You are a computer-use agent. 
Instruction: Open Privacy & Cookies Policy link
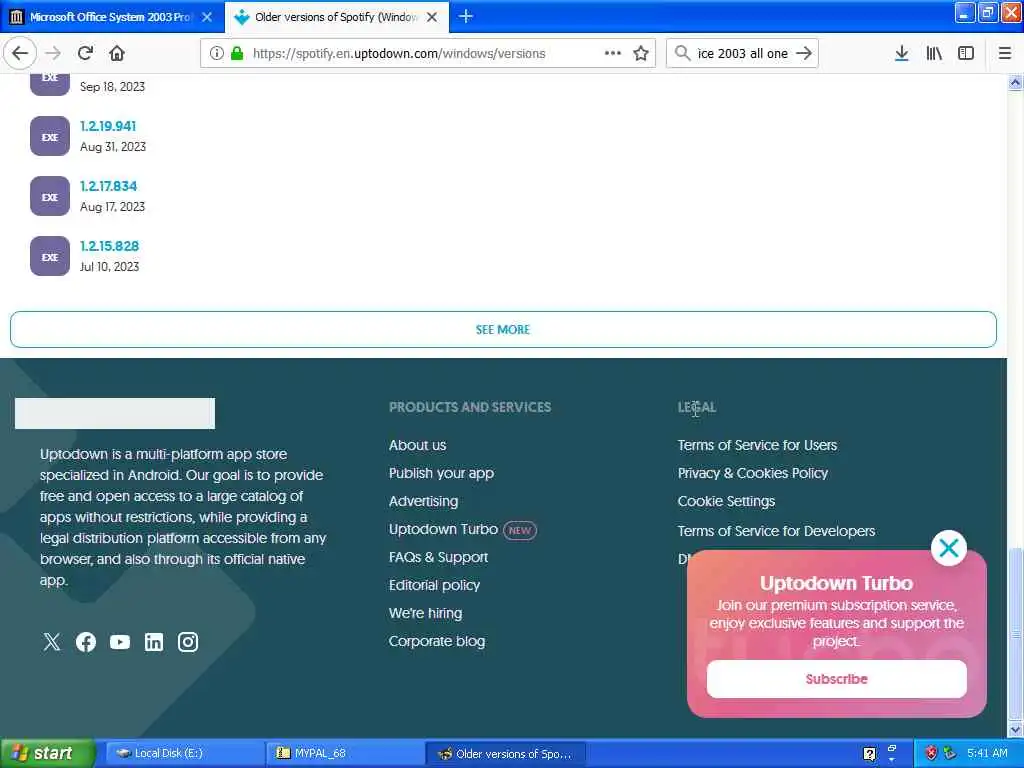[x=752, y=473]
